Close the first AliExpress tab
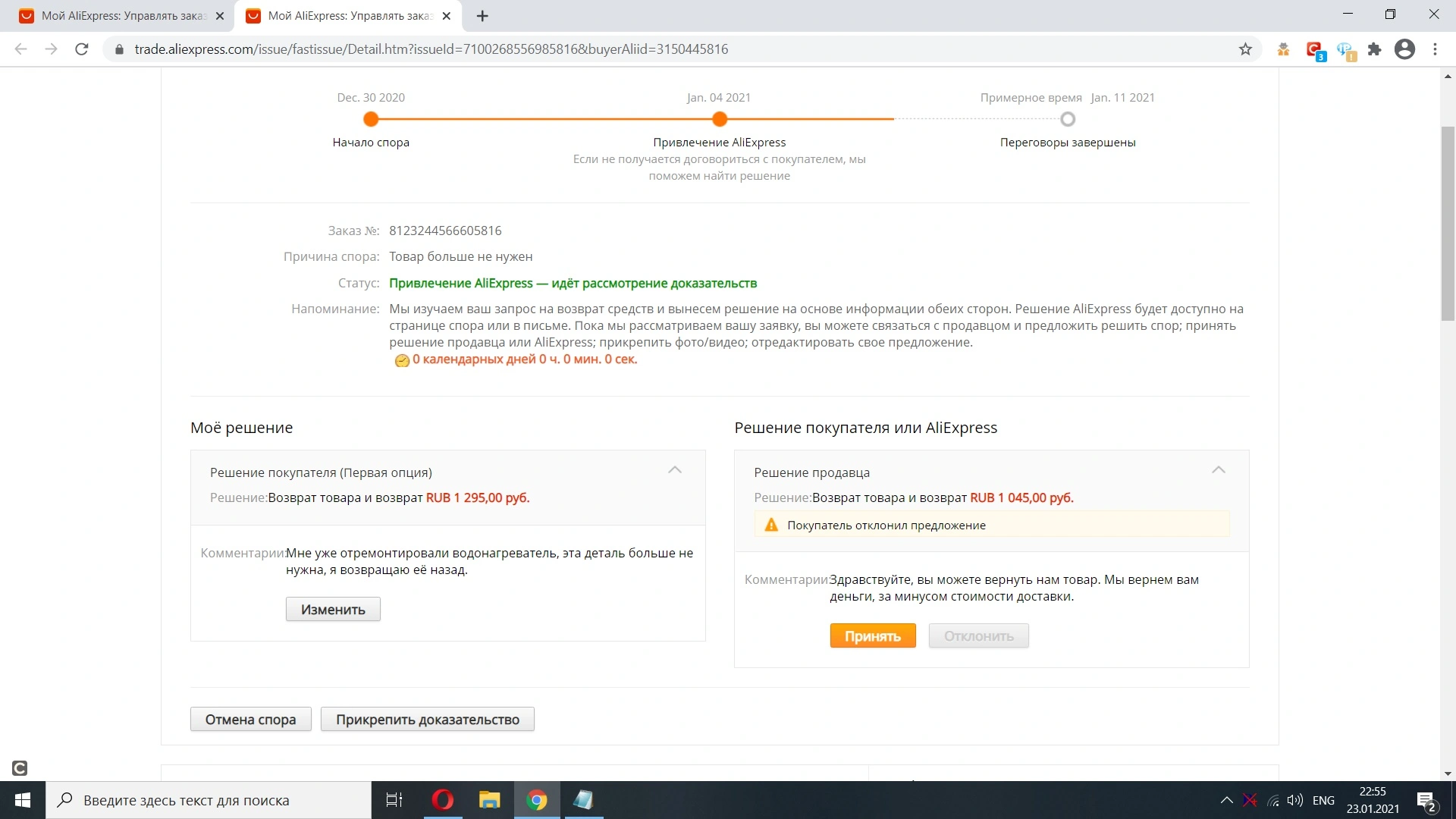The height and width of the screenshot is (819, 1456). [x=220, y=16]
